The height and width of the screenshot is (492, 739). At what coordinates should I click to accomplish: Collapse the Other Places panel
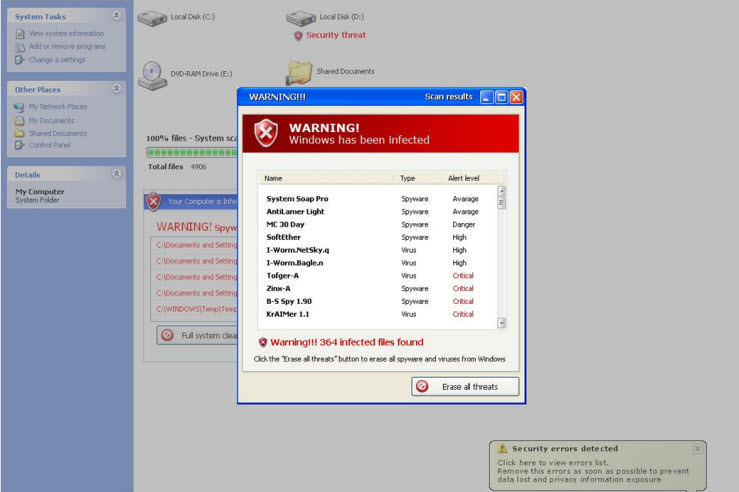click(116, 89)
